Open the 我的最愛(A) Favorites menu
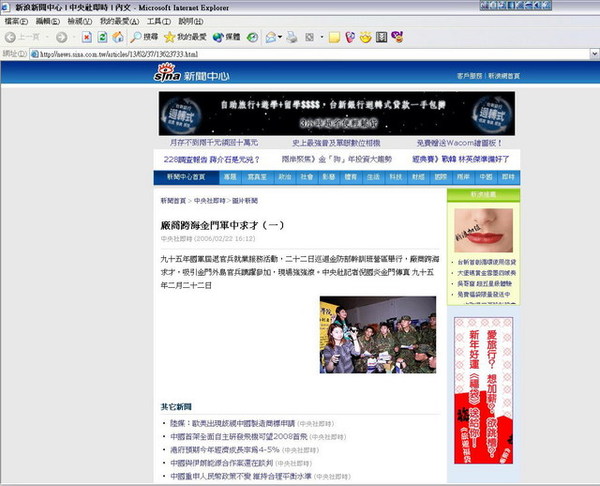 tap(119, 21)
